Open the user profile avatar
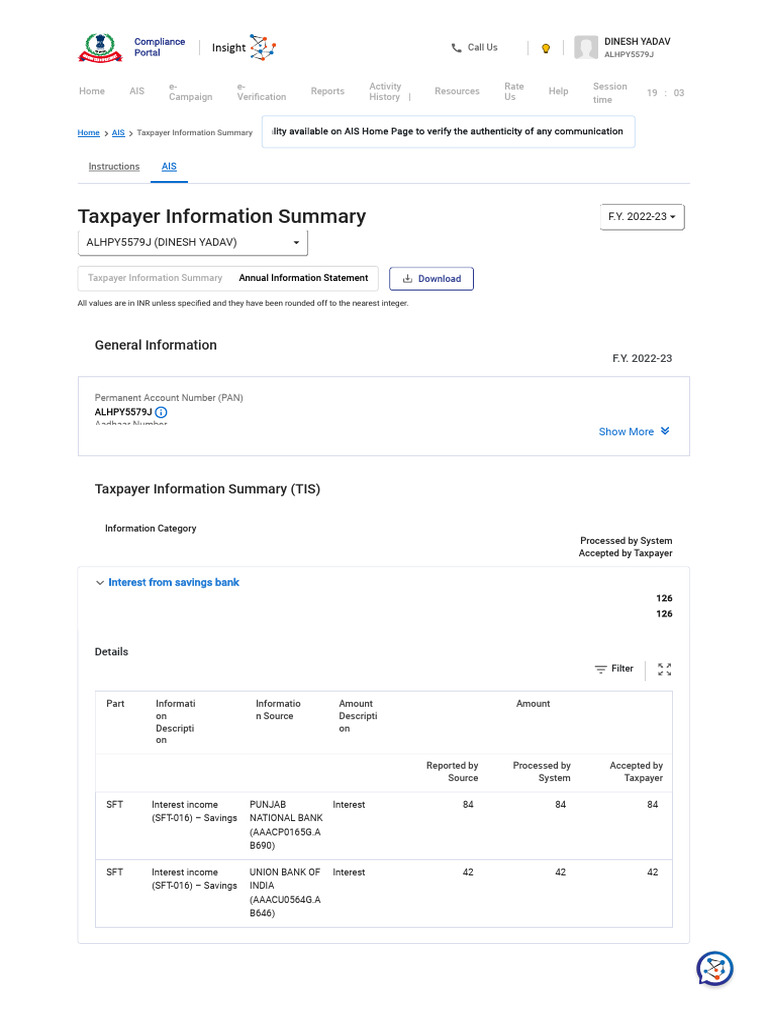The height and width of the screenshot is (1024, 768). pyautogui.click(x=586, y=48)
